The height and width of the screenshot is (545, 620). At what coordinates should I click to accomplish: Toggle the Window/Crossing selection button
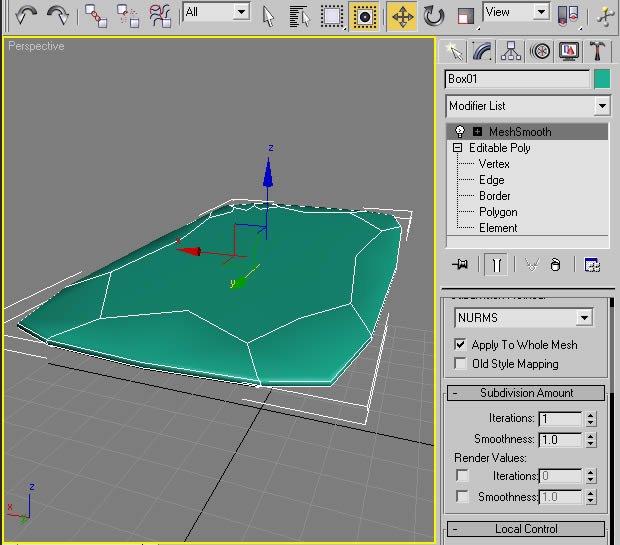[364, 17]
